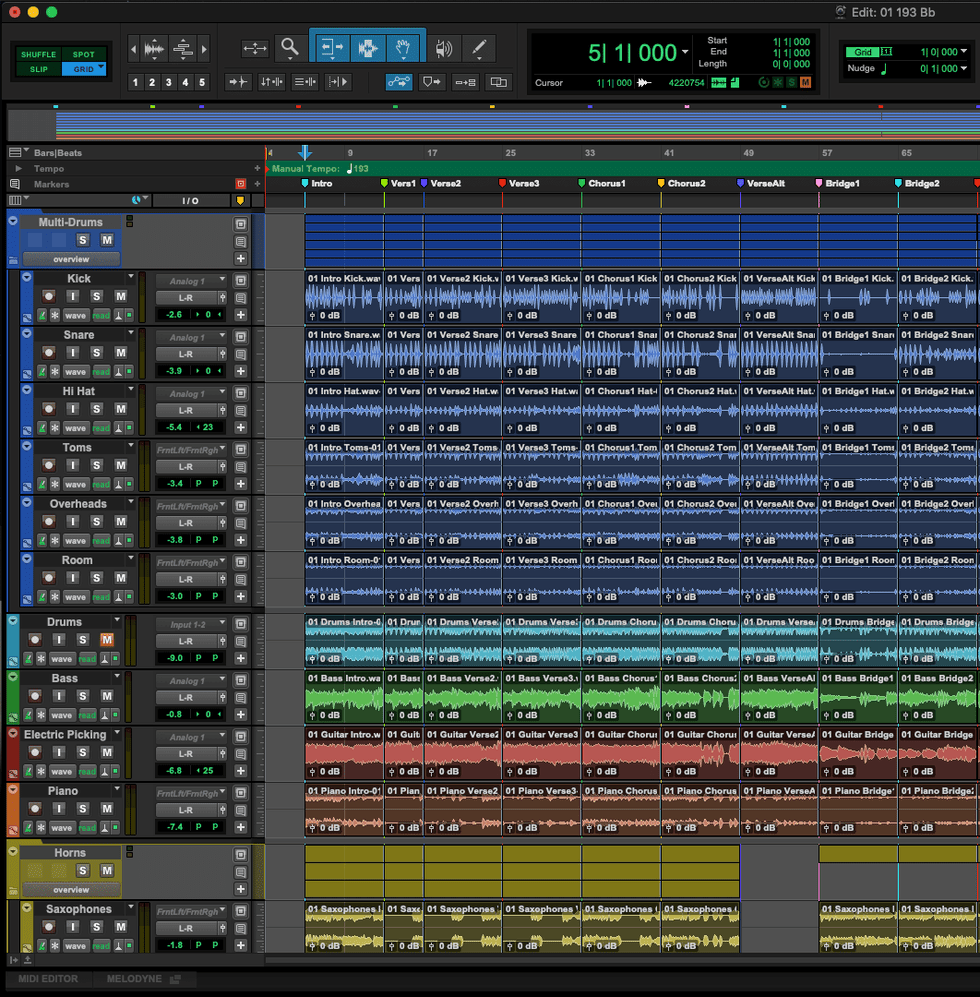Mute the Snare track
980x997 pixels.
[x=120, y=353]
